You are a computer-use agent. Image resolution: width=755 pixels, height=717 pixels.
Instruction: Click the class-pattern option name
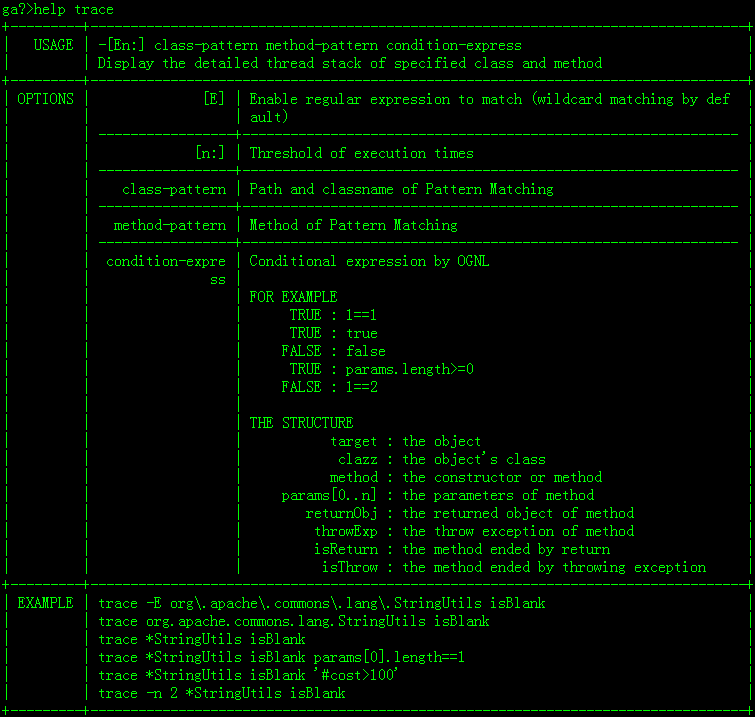(x=169, y=189)
